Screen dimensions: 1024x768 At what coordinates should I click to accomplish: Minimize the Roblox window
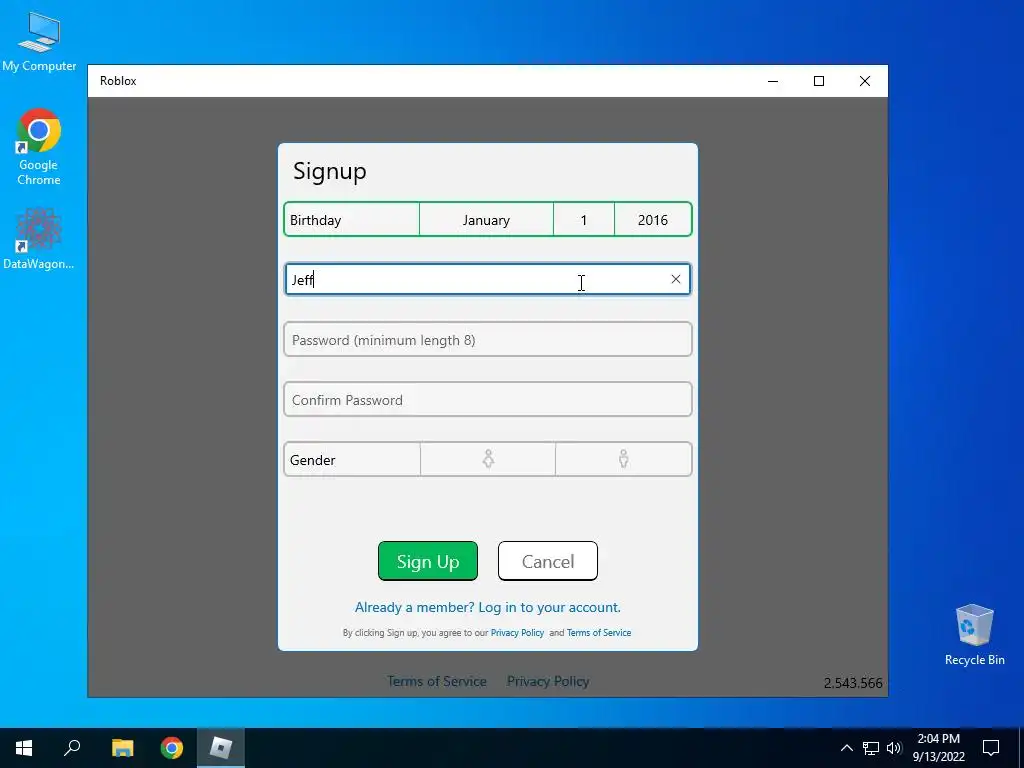coord(773,81)
